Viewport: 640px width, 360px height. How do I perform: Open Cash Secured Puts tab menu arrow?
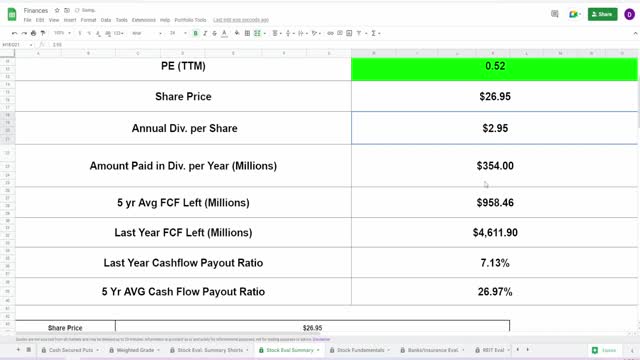click(x=97, y=350)
